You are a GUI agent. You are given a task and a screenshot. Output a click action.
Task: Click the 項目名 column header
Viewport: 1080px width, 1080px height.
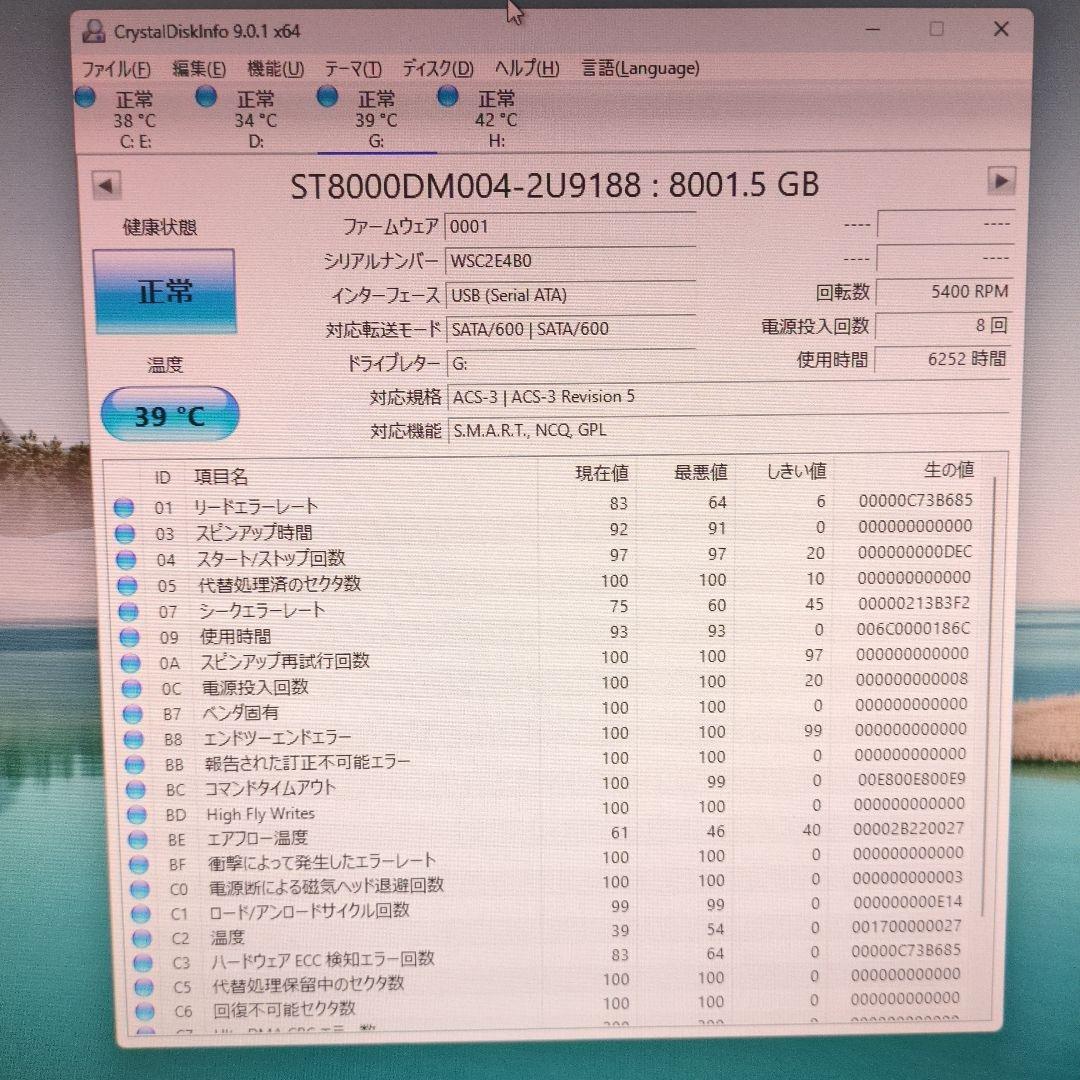pyautogui.click(x=221, y=477)
